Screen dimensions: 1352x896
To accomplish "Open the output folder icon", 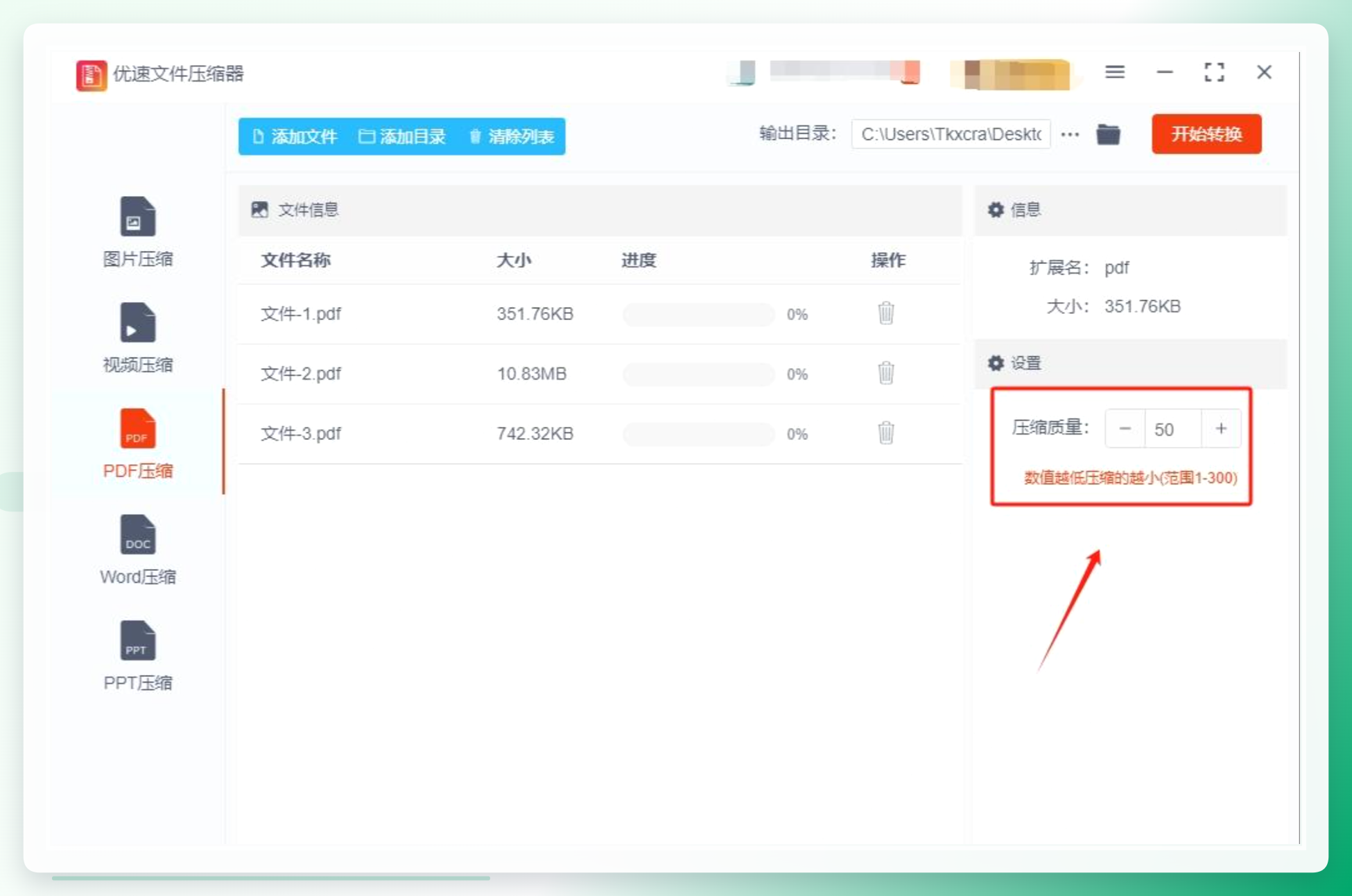I will tap(1108, 134).
